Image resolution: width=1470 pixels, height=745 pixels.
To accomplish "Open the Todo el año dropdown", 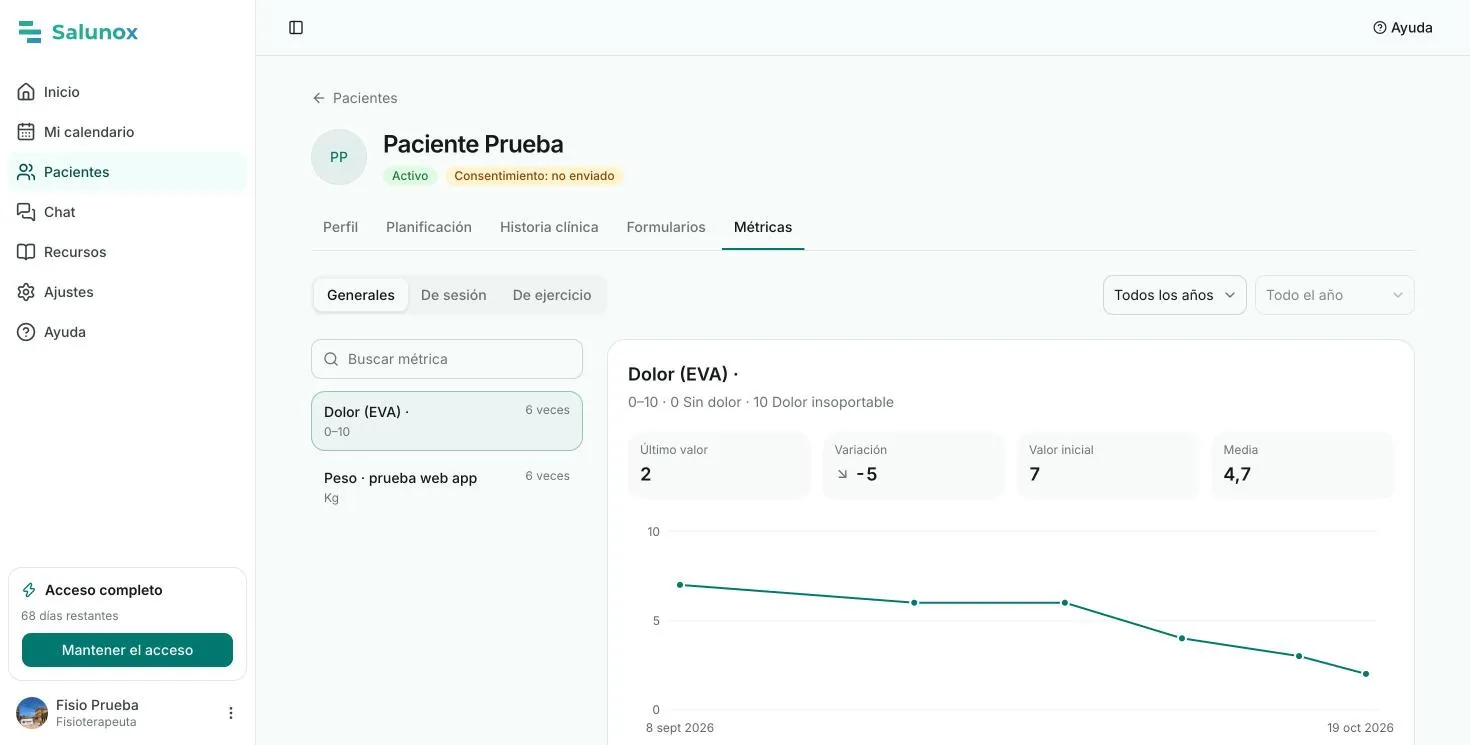I will (x=1335, y=295).
